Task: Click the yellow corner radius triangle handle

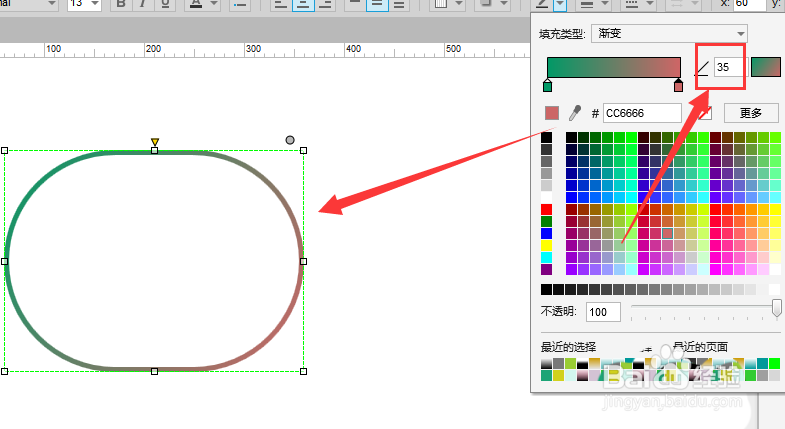Action: pos(155,142)
